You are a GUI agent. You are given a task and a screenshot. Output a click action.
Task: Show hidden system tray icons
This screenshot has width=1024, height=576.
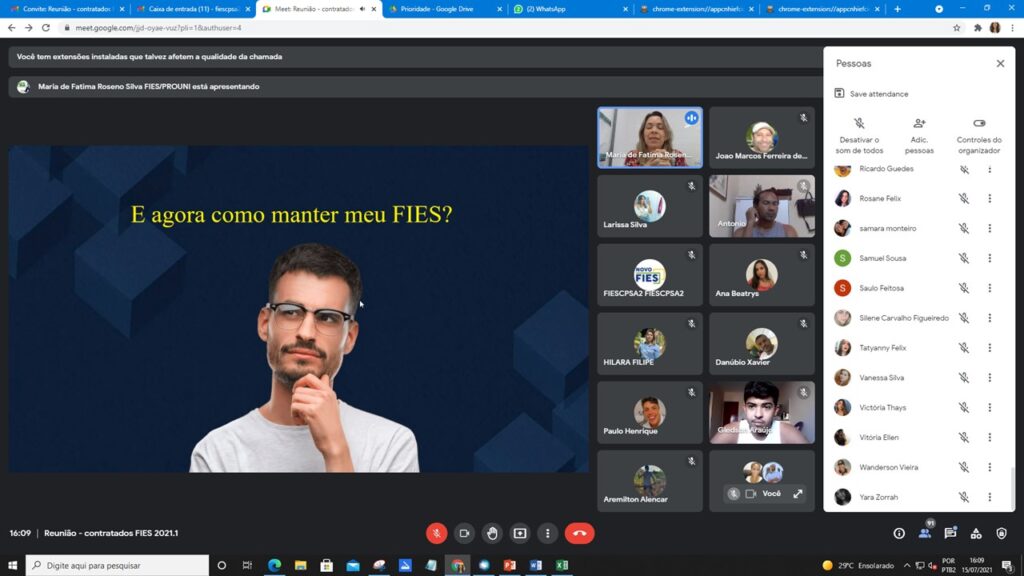coord(907,565)
